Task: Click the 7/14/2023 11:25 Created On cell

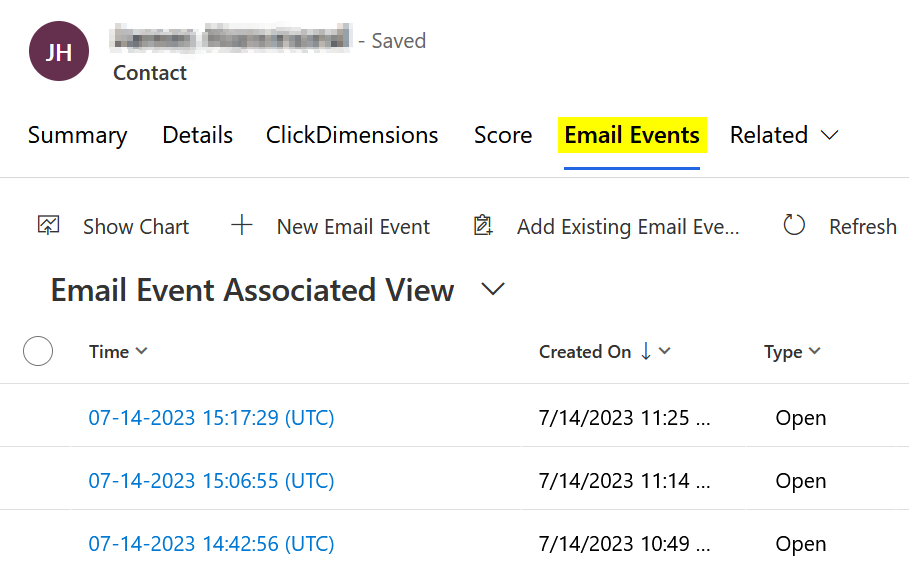Action: click(624, 418)
